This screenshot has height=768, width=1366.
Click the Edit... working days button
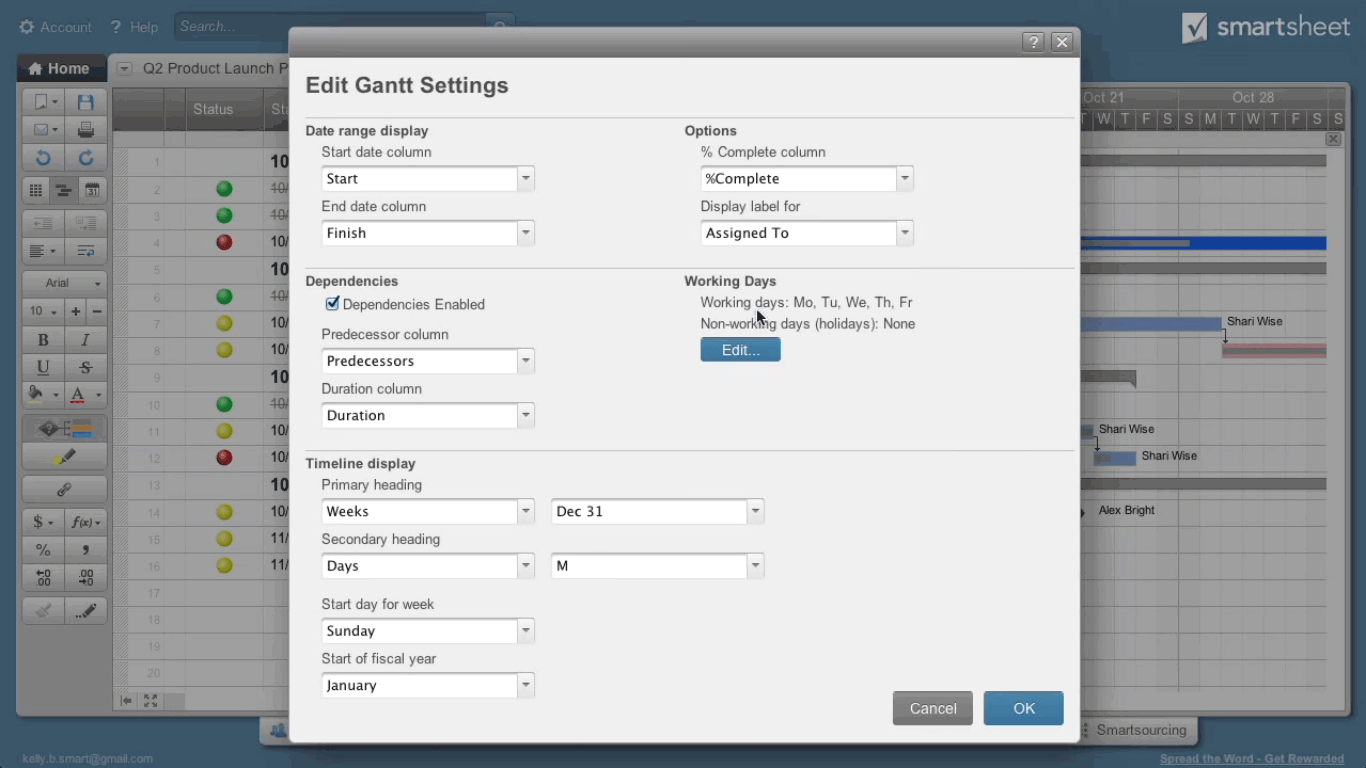[740, 350]
